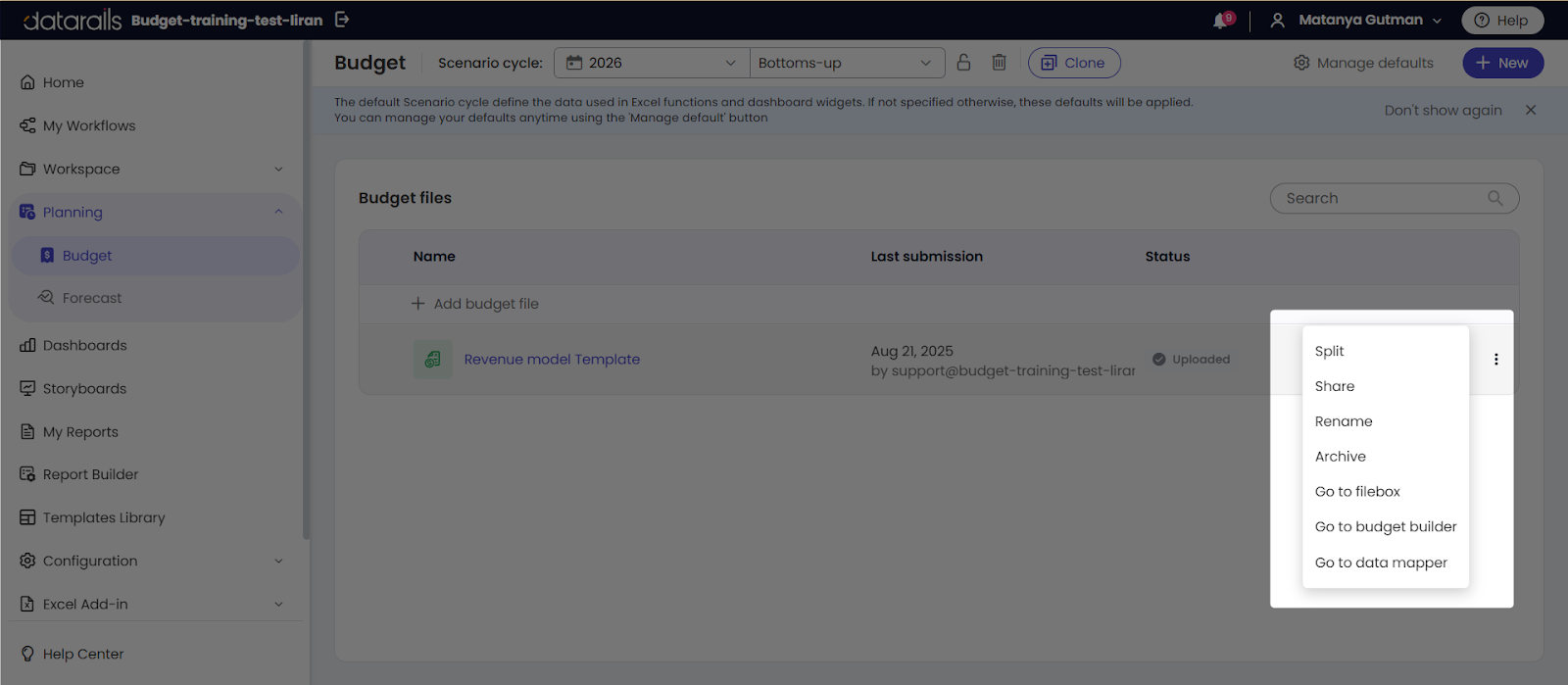Select Budget under Planning
Image resolution: width=1568 pixels, height=685 pixels.
click(155, 255)
